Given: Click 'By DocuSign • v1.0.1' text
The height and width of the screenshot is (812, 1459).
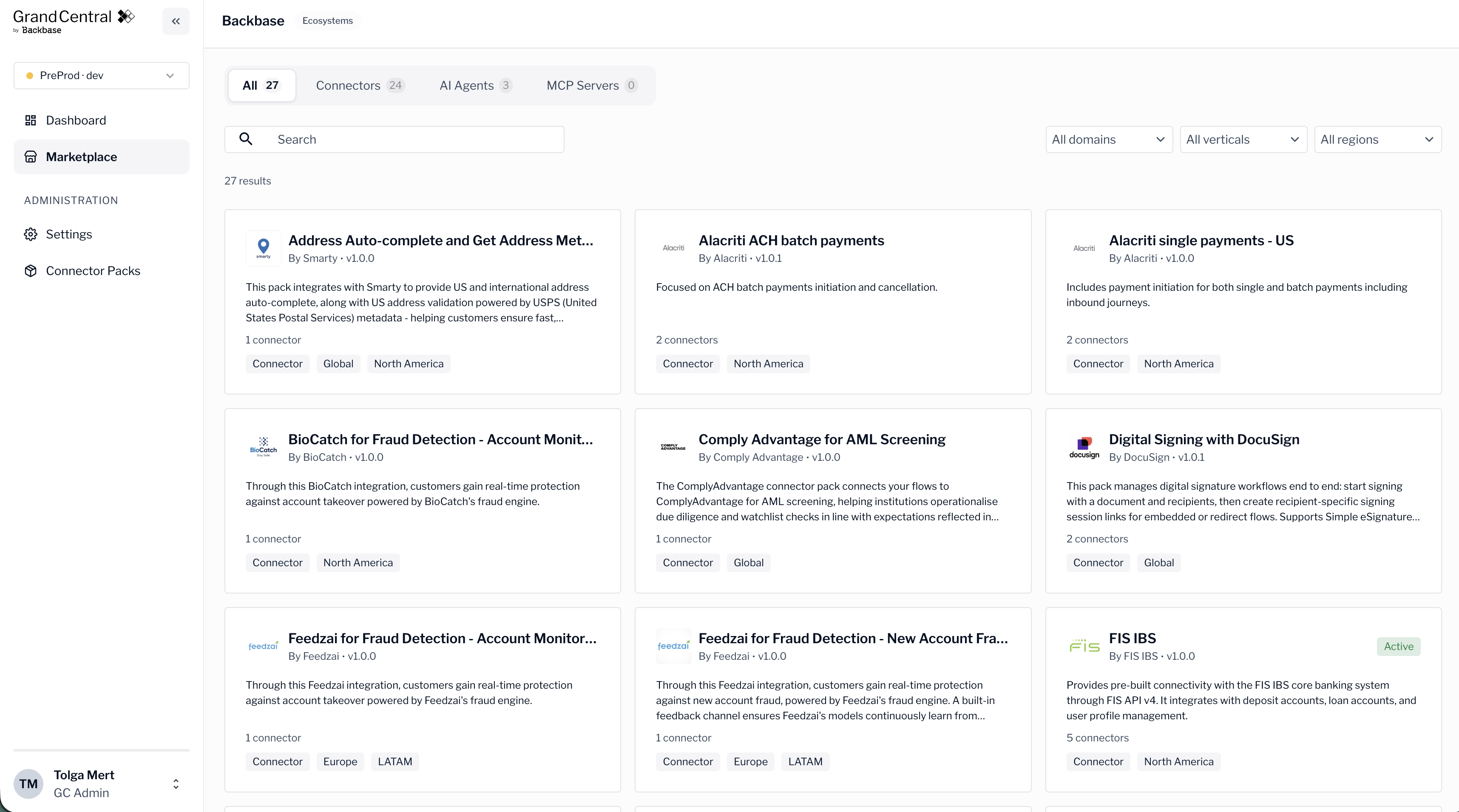Looking at the screenshot, I should (x=1156, y=457).
